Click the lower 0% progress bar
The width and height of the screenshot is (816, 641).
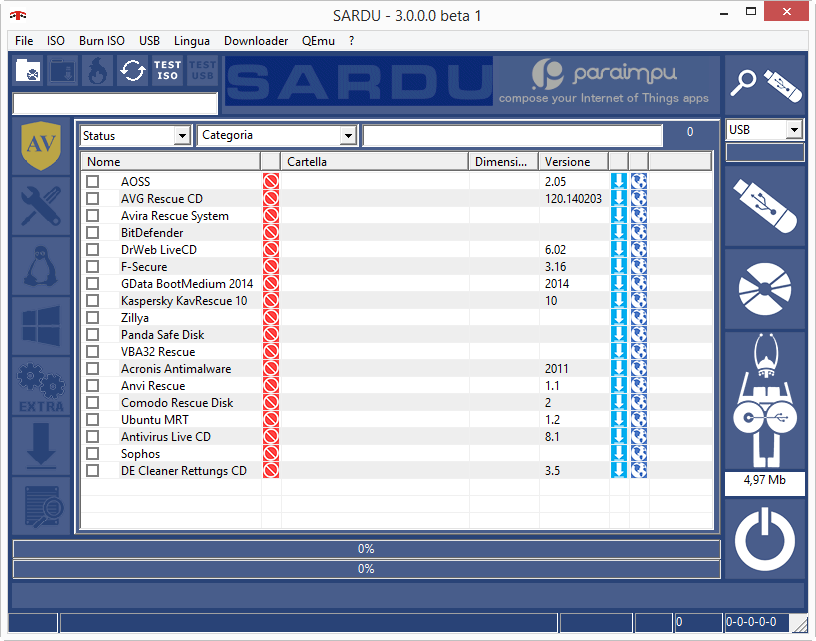pyautogui.click(x=366, y=569)
